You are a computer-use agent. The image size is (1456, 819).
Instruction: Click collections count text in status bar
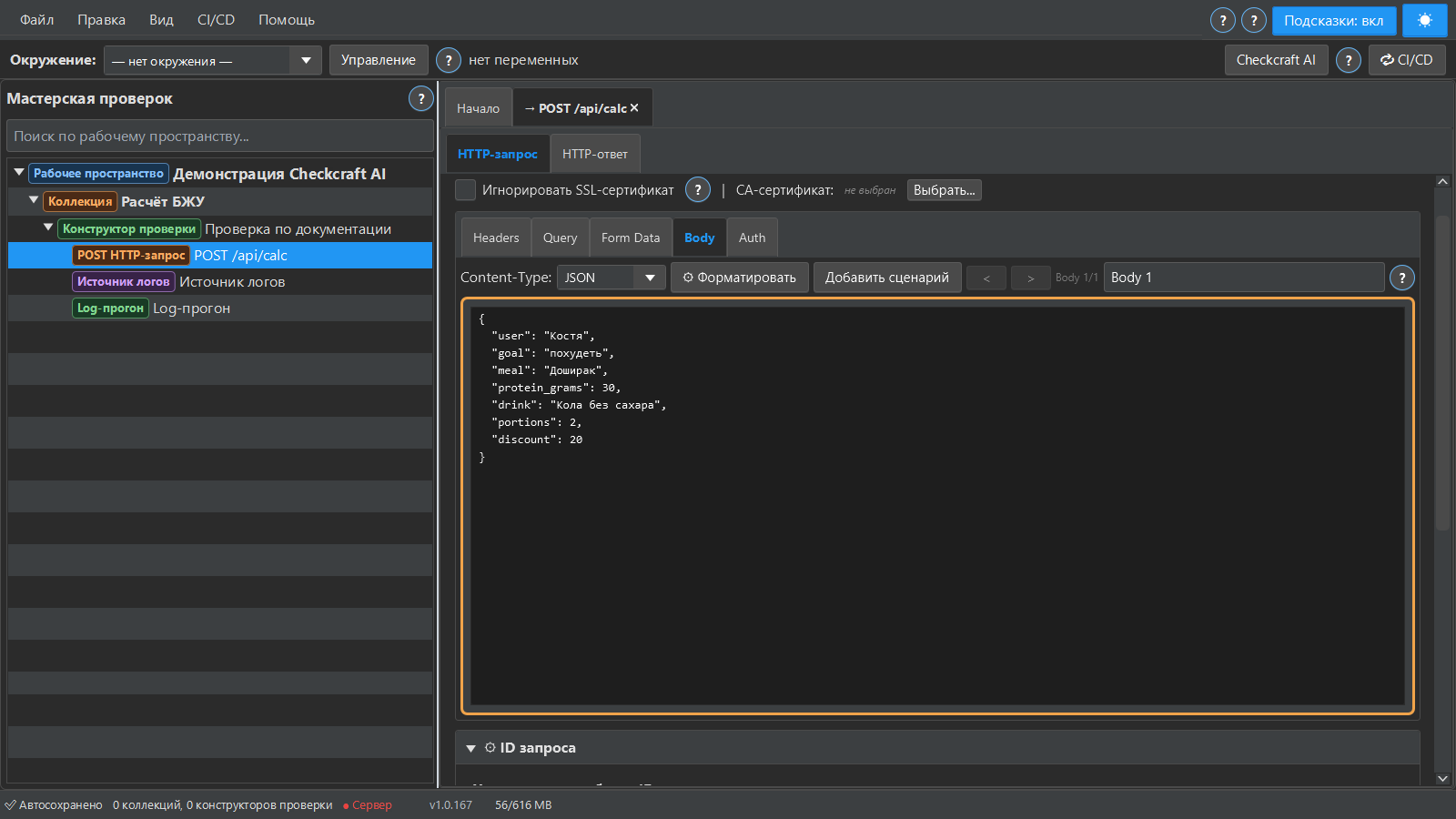223,805
